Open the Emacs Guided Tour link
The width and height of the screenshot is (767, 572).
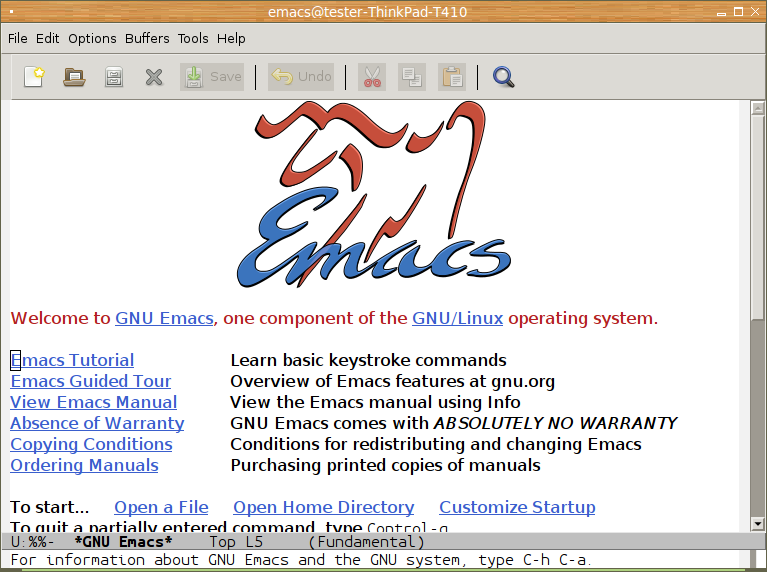(x=90, y=382)
